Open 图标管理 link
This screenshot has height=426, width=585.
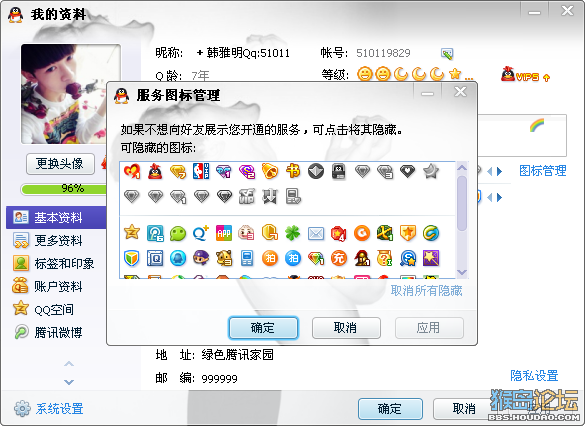[x=543, y=171]
